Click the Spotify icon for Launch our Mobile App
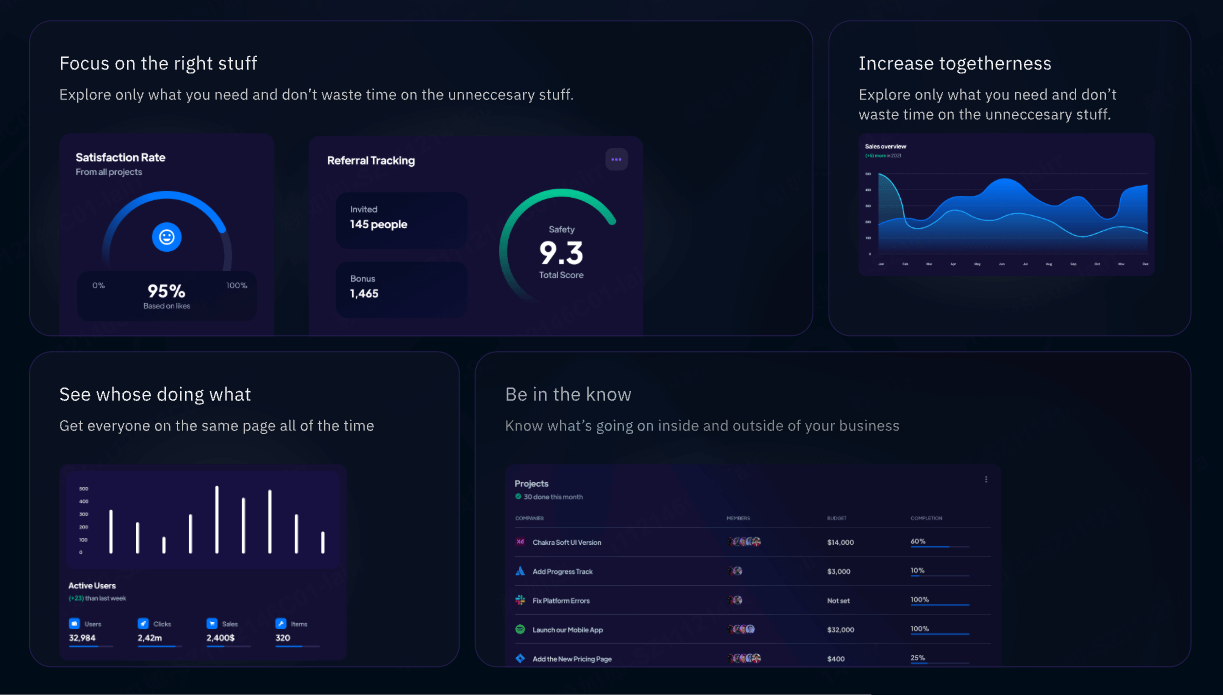1223x695 pixels. click(520, 629)
